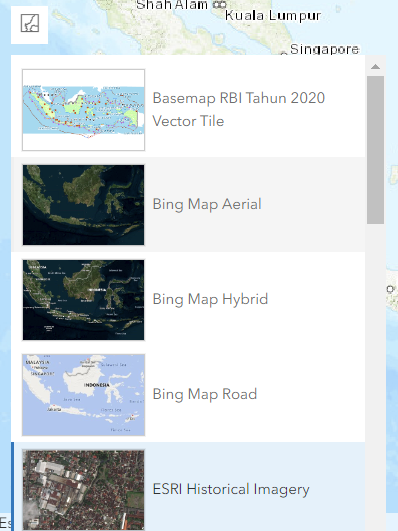This screenshot has height=531, width=398.
Task: Click the Esri attribution text at bottom-left
Action: tap(5, 522)
